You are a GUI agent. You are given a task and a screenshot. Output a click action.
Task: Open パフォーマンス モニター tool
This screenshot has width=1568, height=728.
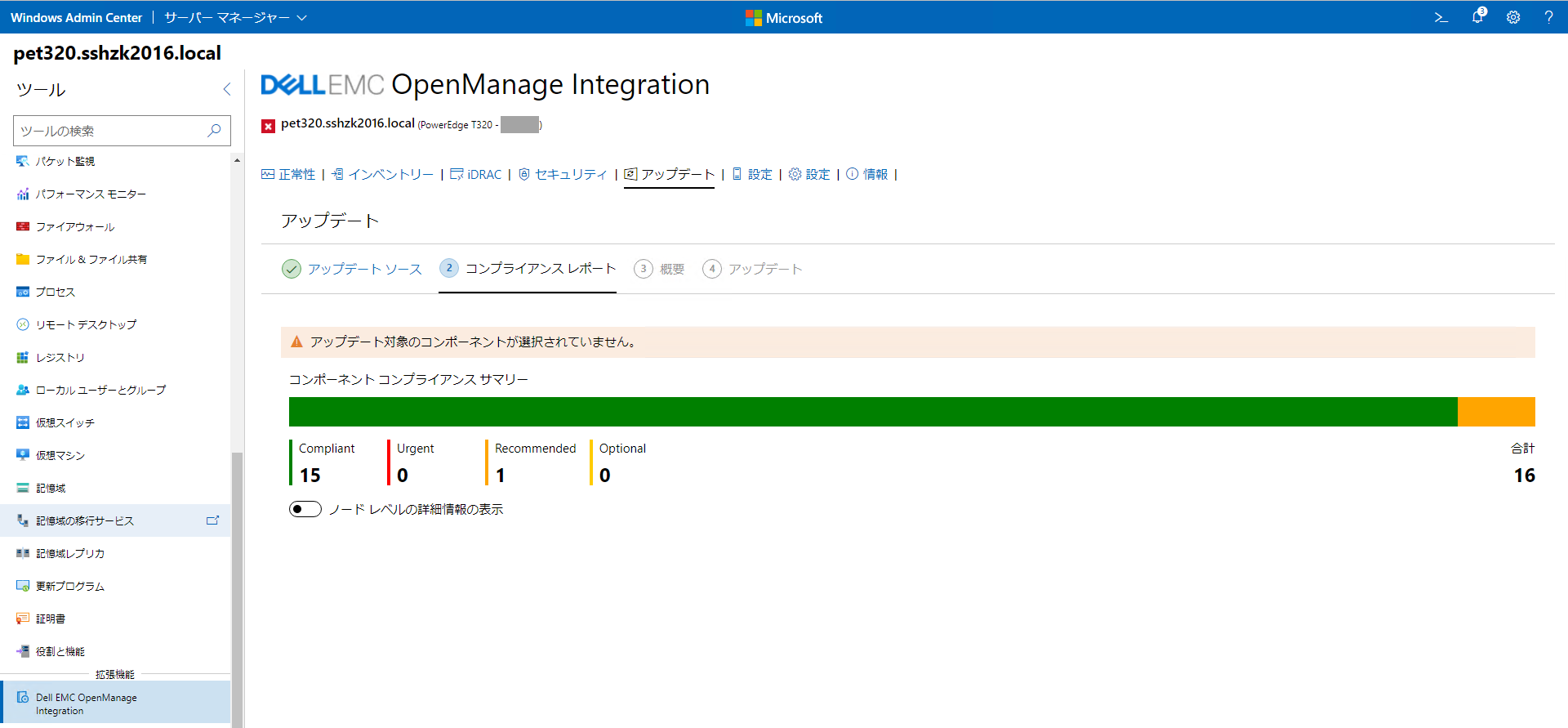click(x=115, y=194)
